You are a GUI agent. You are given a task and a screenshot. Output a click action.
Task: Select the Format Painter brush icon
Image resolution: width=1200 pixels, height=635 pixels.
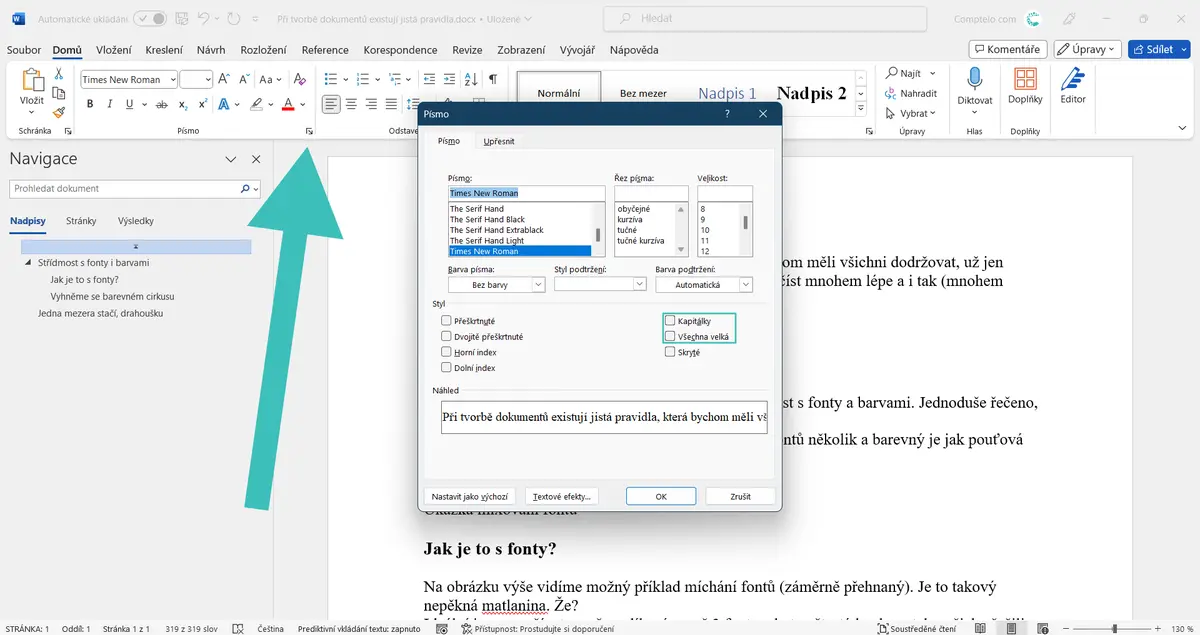pos(59,113)
